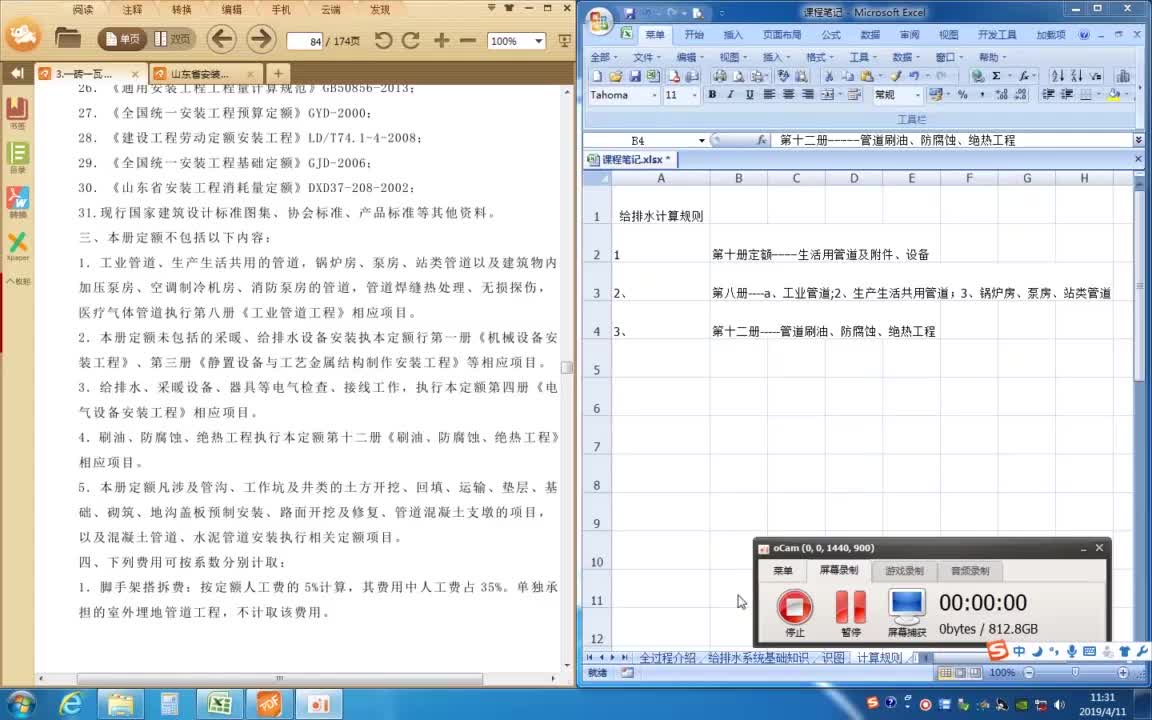Viewport: 1152px width, 720px height.
Task: Open convert-to-Word tool in PDF sidebar
Action: [x=17, y=201]
